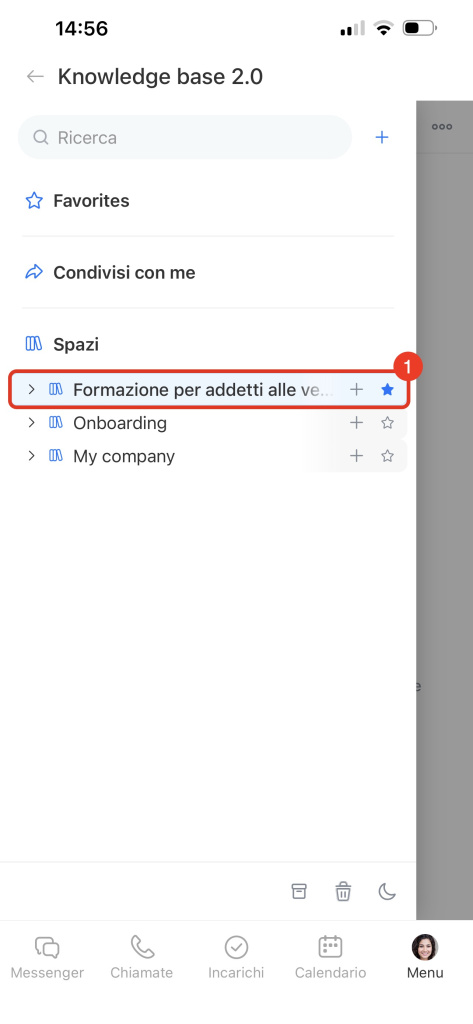Open the three-dots options menu
Image resolution: width=473 pixels, height=1024 pixels.
[x=442, y=127]
